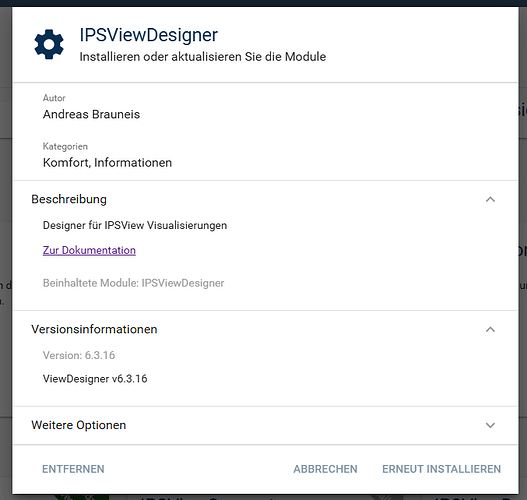Click the dimmed backdrop left of dialog
Screen dimensions: 527x500
[6, 235]
